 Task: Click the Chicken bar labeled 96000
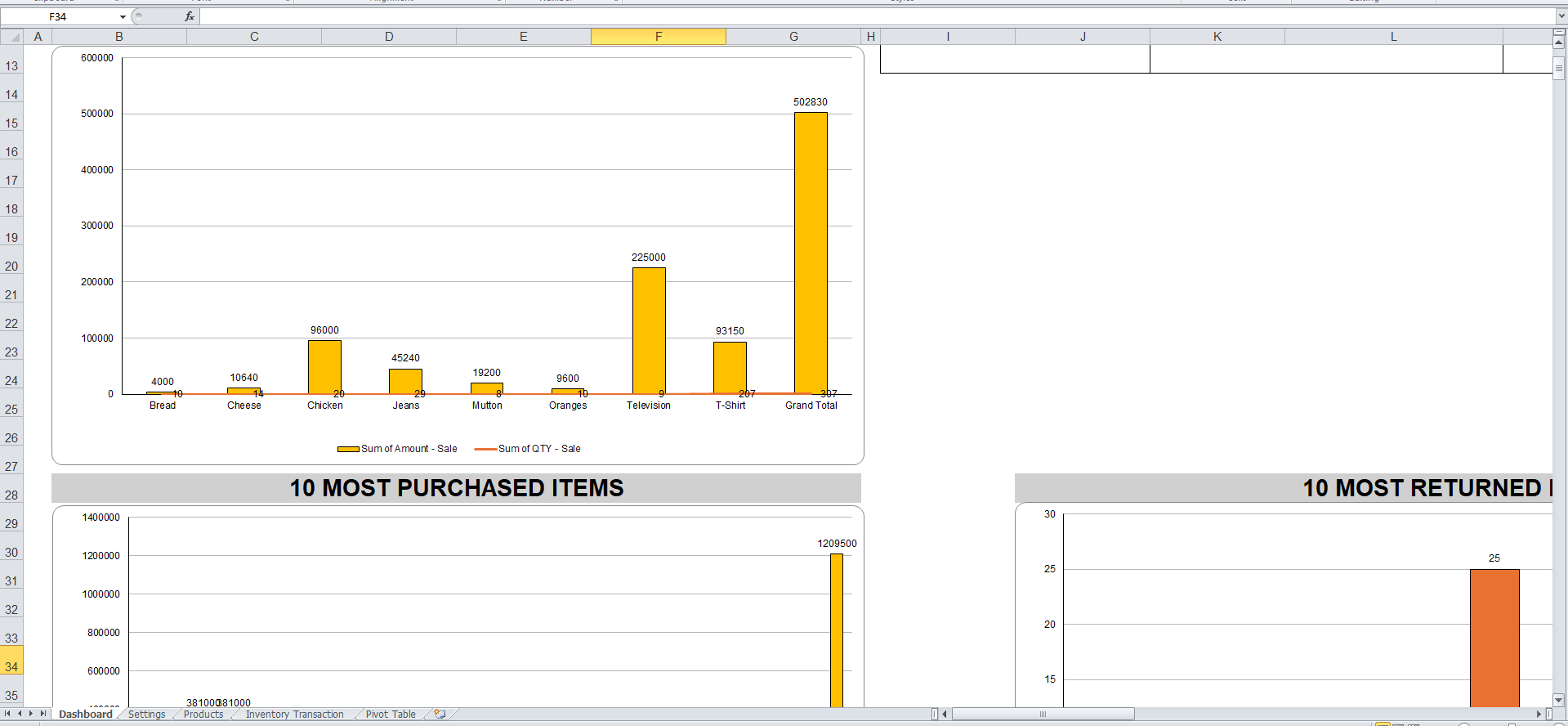click(x=324, y=367)
